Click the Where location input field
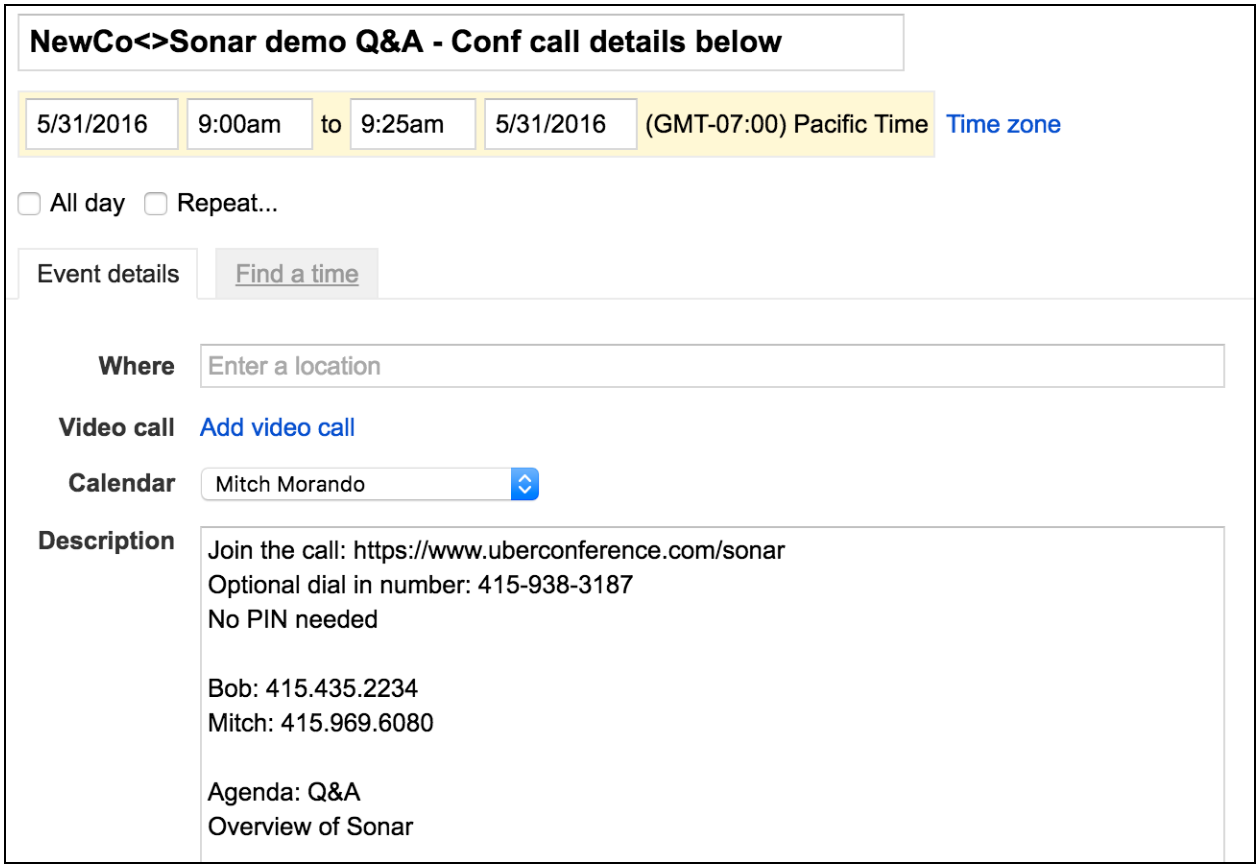 (712, 366)
